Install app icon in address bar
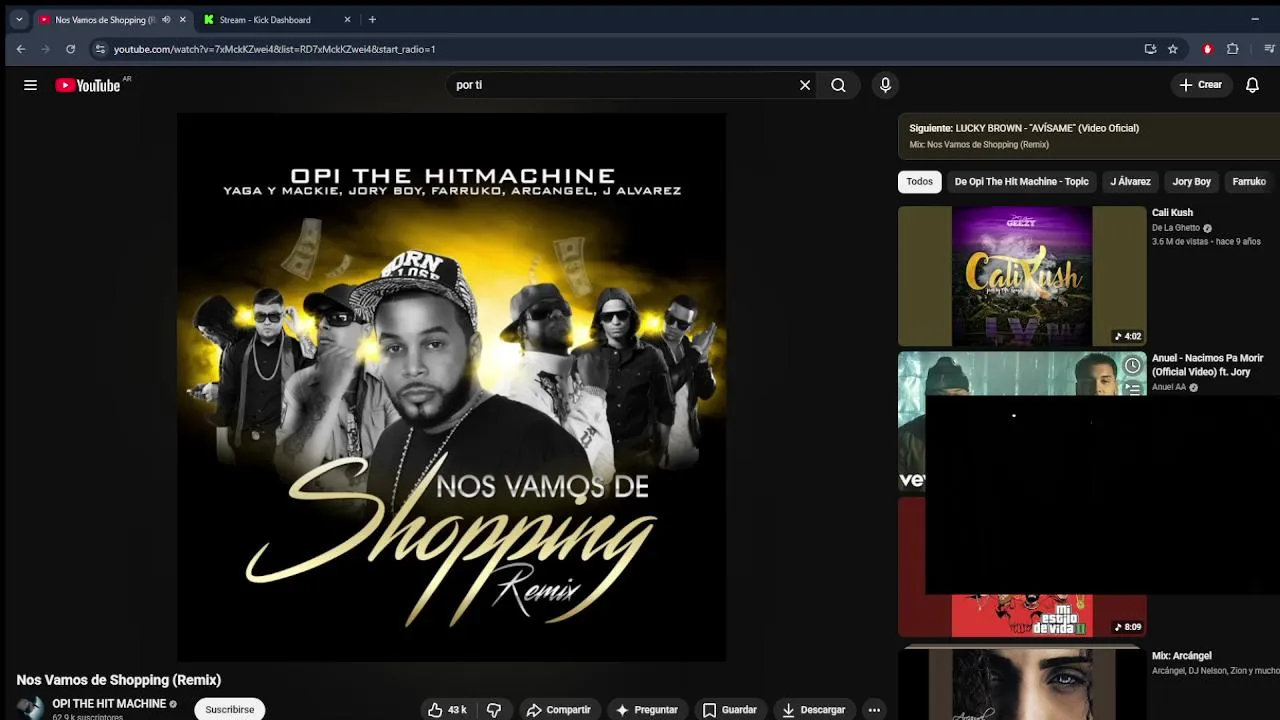 [1150, 49]
